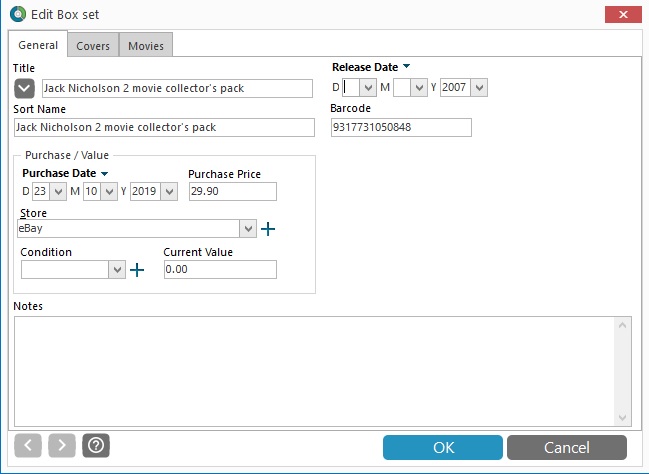Image resolution: width=649 pixels, height=474 pixels.
Task: Switch to the Covers tab
Action: pyautogui.click(x=93, y=45)
